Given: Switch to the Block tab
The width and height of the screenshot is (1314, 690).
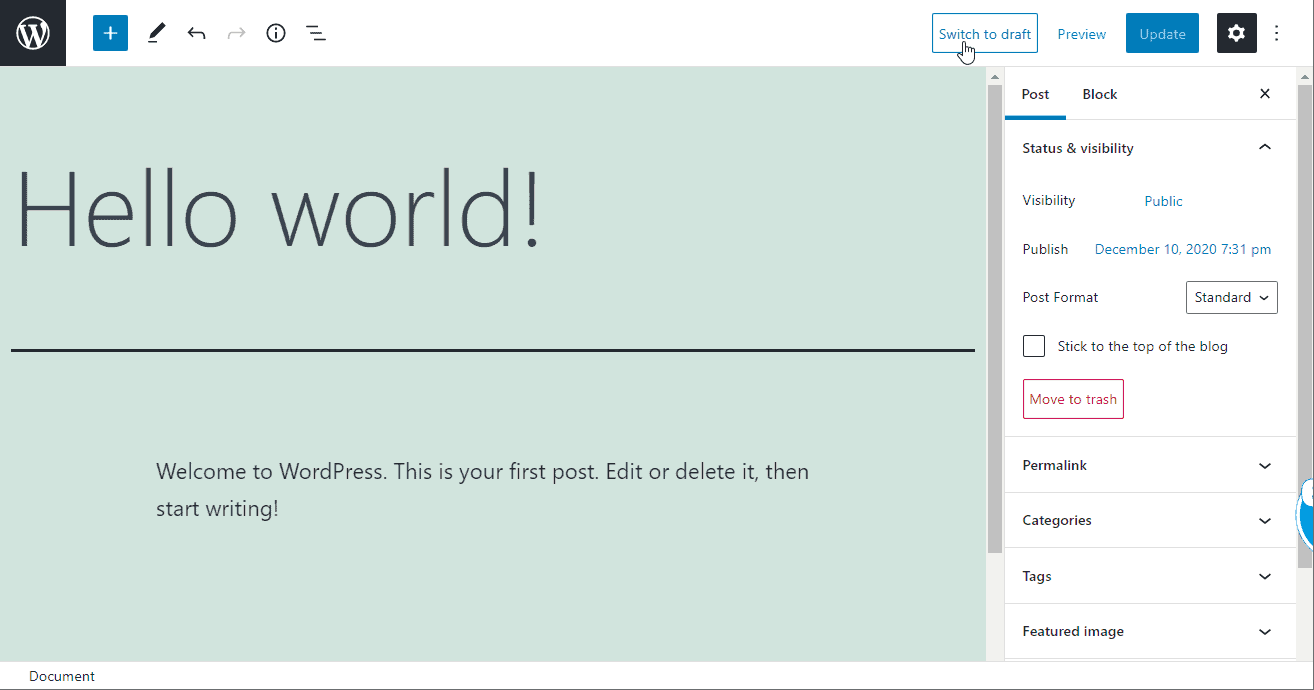Looking at the screenshot, I should pyautogui.click(x=1099, y=94).
